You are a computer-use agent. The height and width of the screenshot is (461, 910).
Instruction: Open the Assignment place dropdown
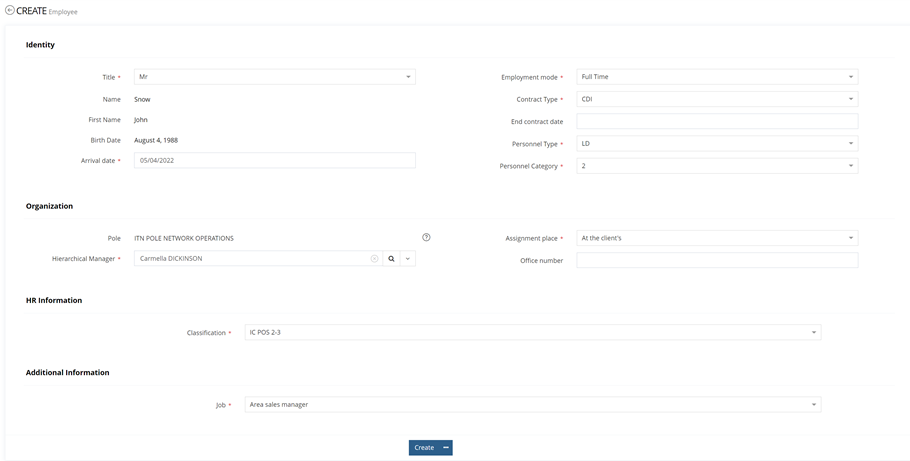850,238
